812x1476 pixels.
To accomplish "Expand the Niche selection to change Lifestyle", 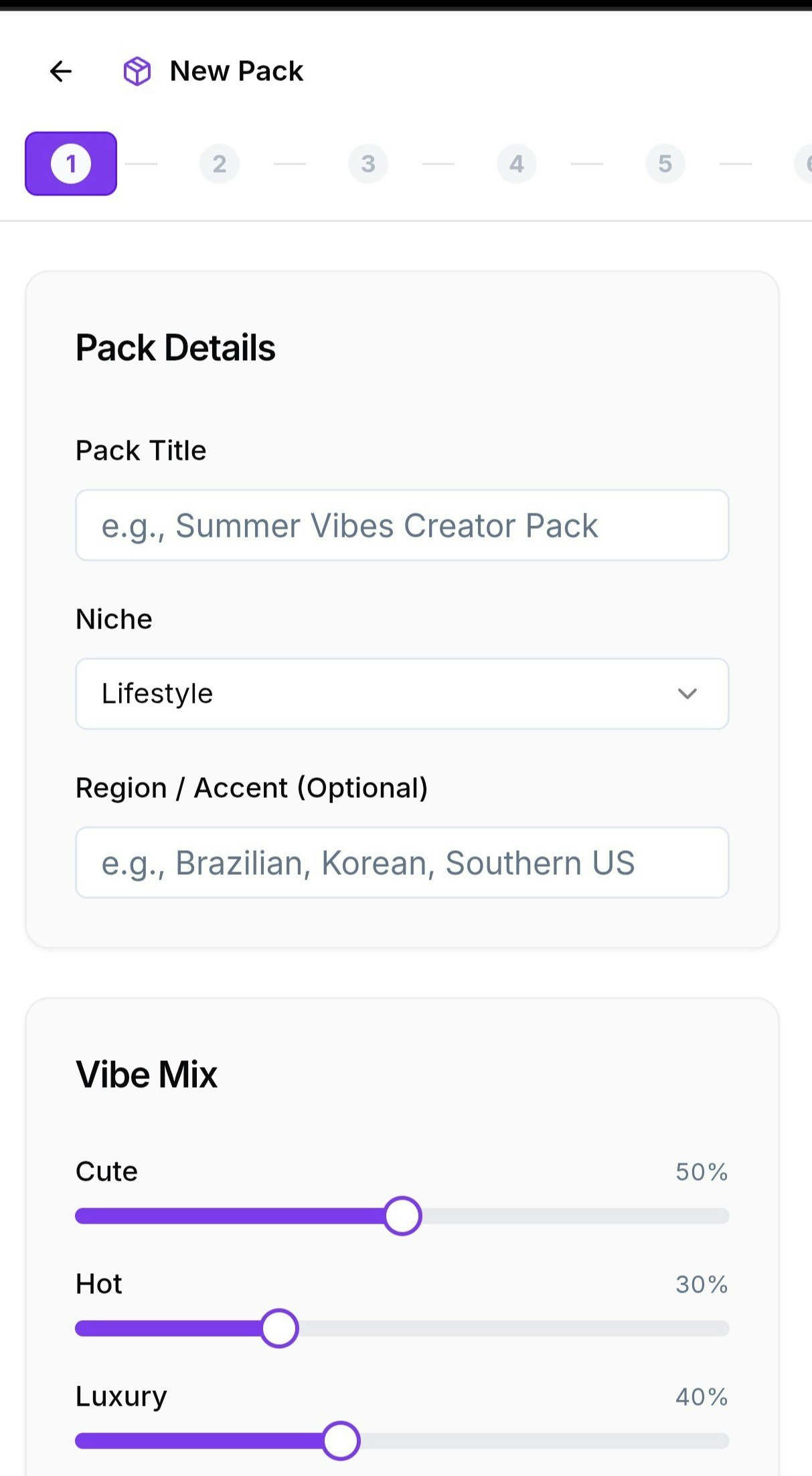I will pyautogui.click(x=402, y=693).
